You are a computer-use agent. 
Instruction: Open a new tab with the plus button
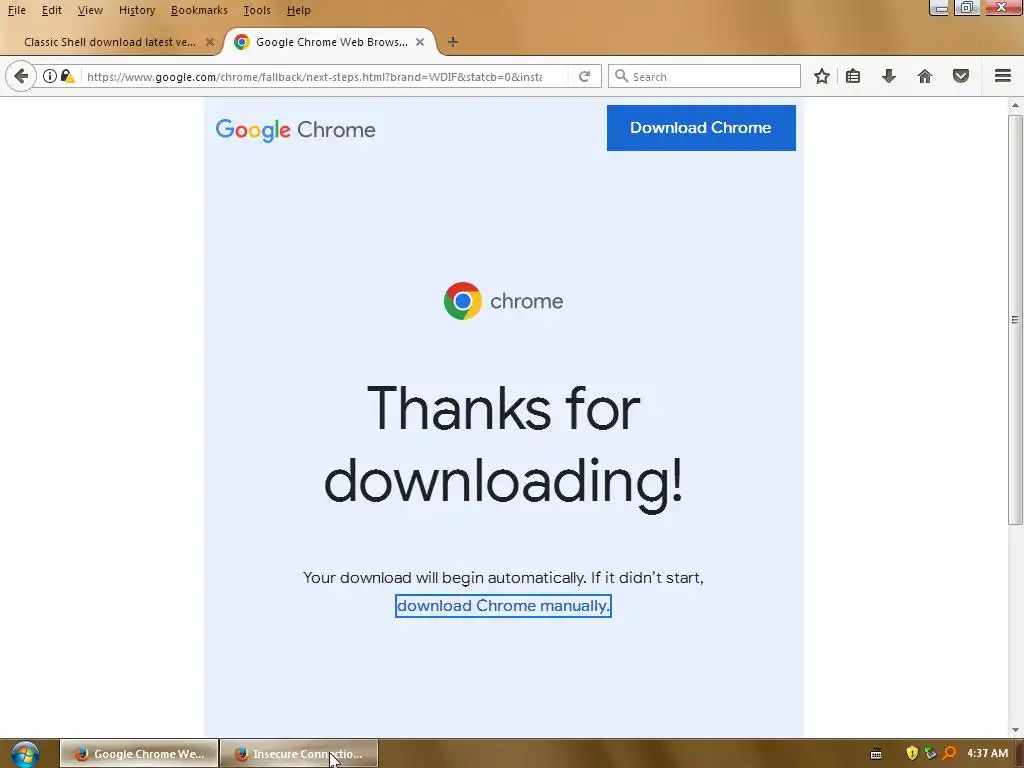(x=453, y=42)
